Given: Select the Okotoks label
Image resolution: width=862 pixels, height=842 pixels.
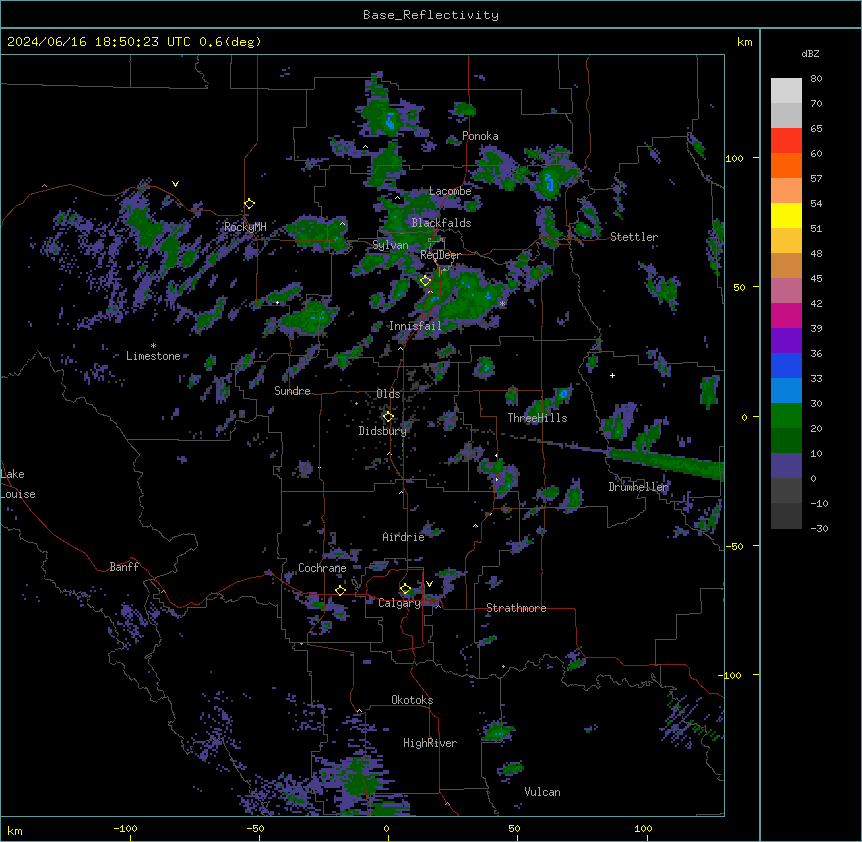Looking at the screenshot, I should coord(412,700).
